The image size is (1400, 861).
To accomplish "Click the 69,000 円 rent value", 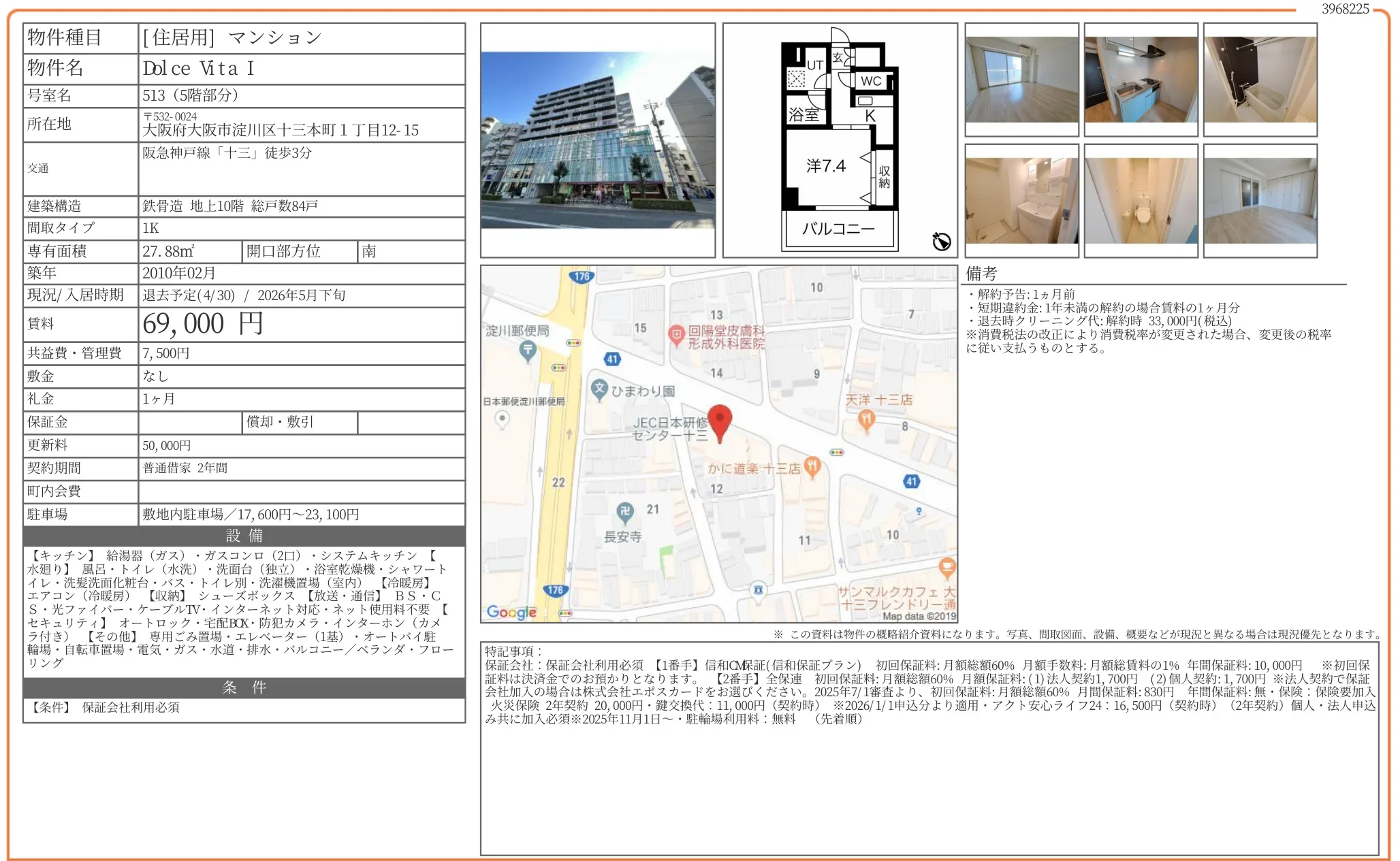I will pos(203,324).
